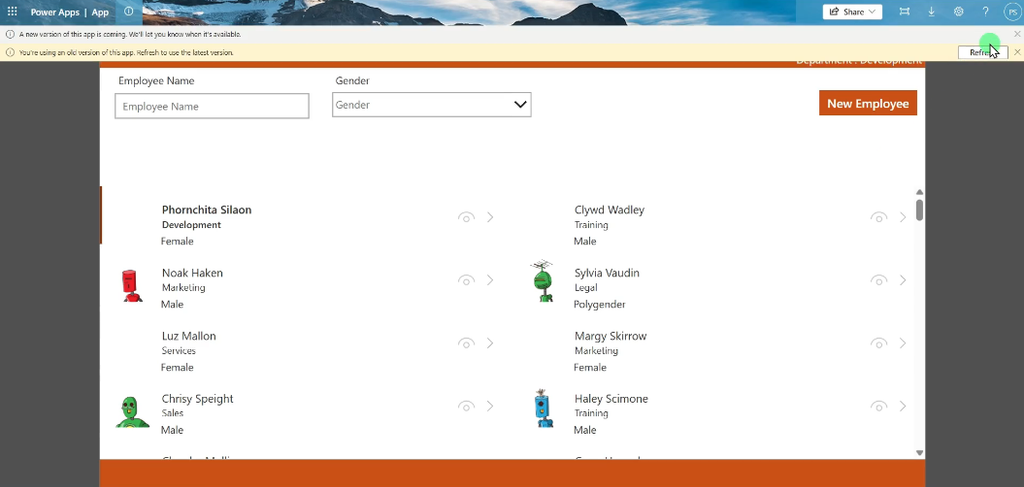Select the Luz Mallon name
This screenshot has width=1024, height=487.
click(189, 336)
